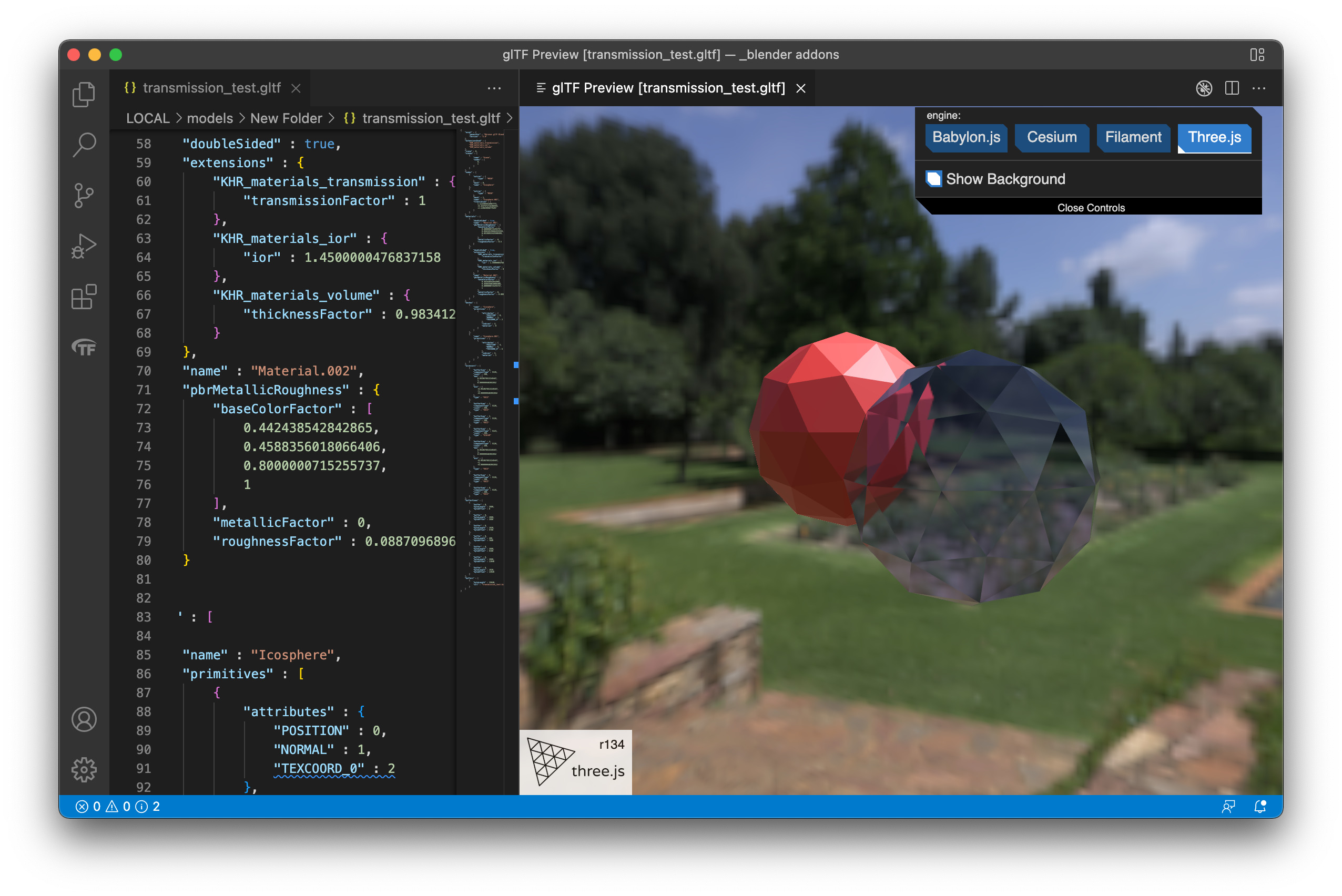Viewport: 1342px width, 896px height.
Task: Open More Actions for the code editor group
Action: (494, 88)
